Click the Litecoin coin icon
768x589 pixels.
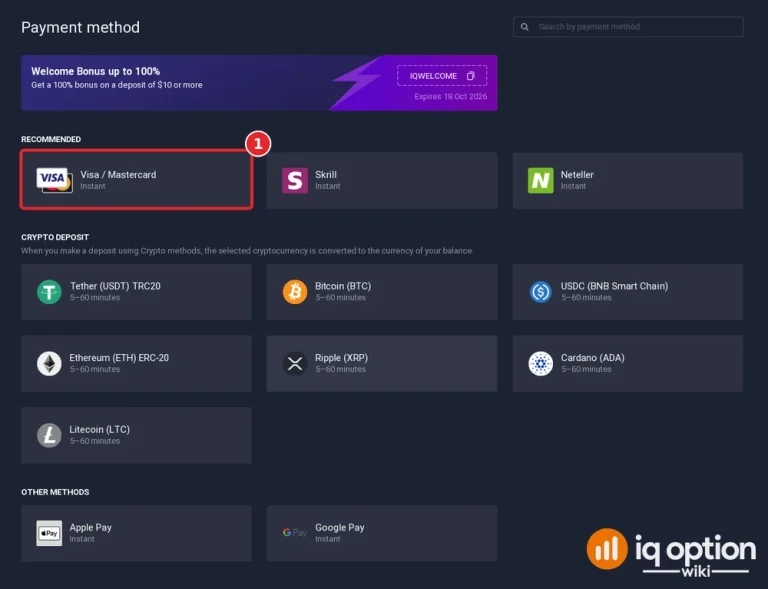pyautogui.click(x=49, y=435)
